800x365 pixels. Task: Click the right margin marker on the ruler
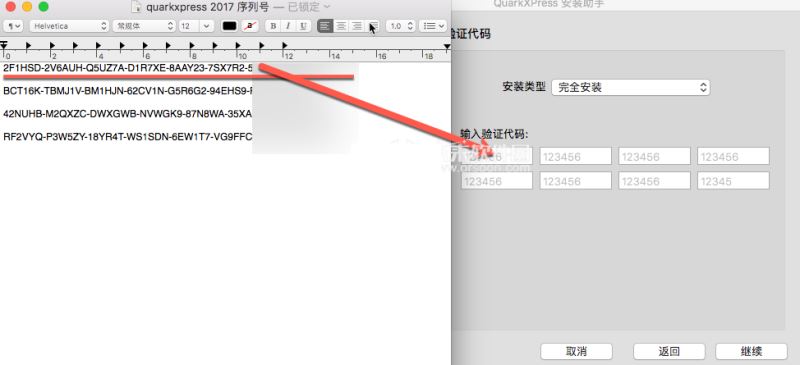coord(447,46)
